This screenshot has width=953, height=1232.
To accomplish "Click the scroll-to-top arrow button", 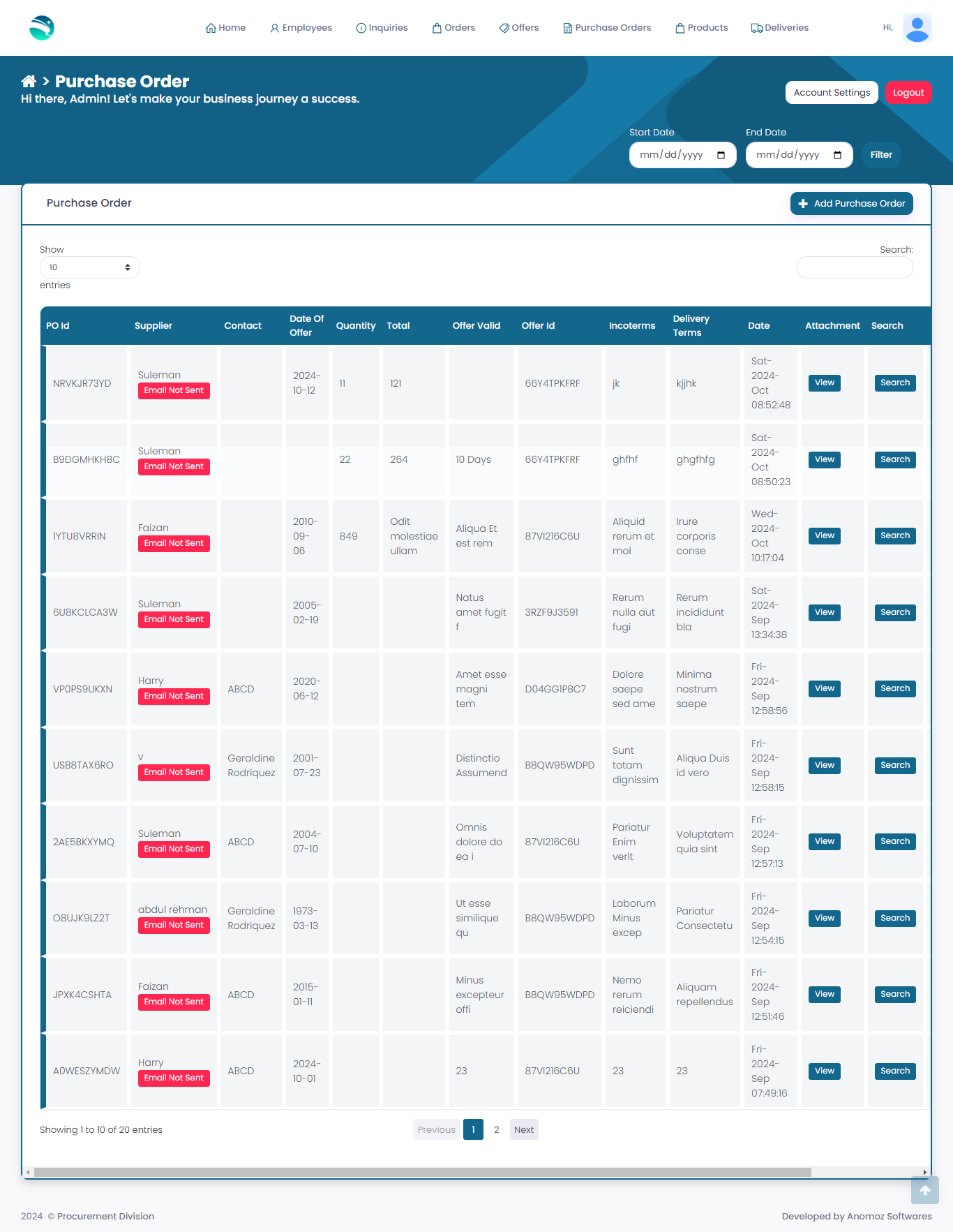I will click(924, 1190).
